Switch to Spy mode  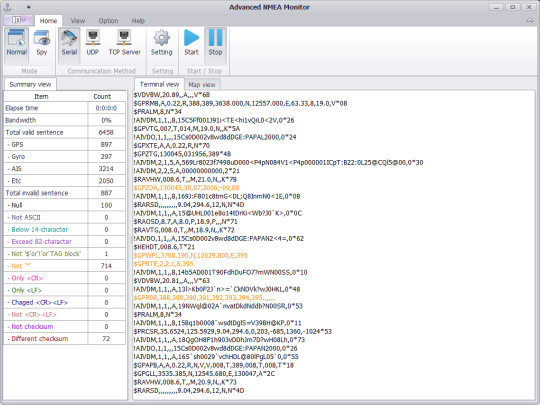tap(42, 43)
